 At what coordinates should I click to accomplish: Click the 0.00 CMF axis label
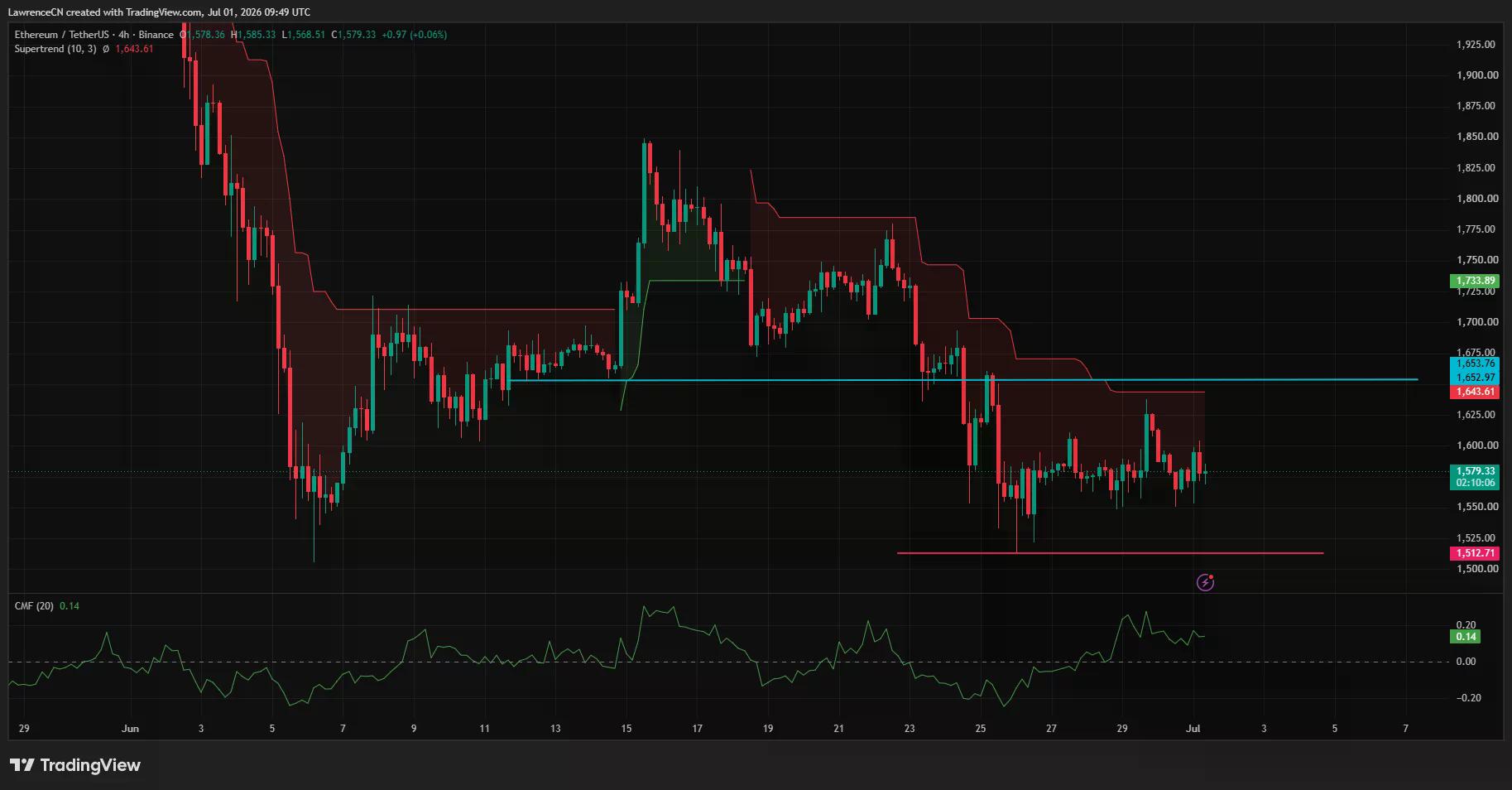click(1466, 662)
